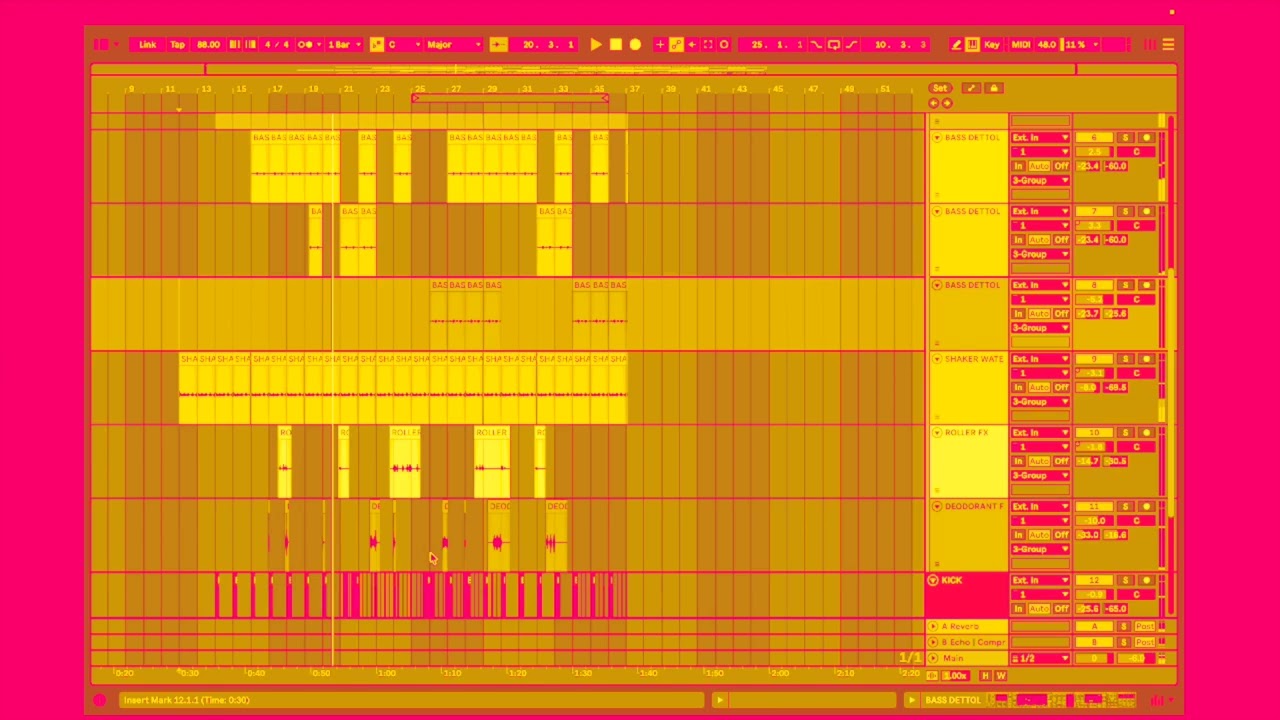The height and width of the screenshot is (720, 1280).
Task: Solo the DEODORANT F track
Action: [1125, 507]
